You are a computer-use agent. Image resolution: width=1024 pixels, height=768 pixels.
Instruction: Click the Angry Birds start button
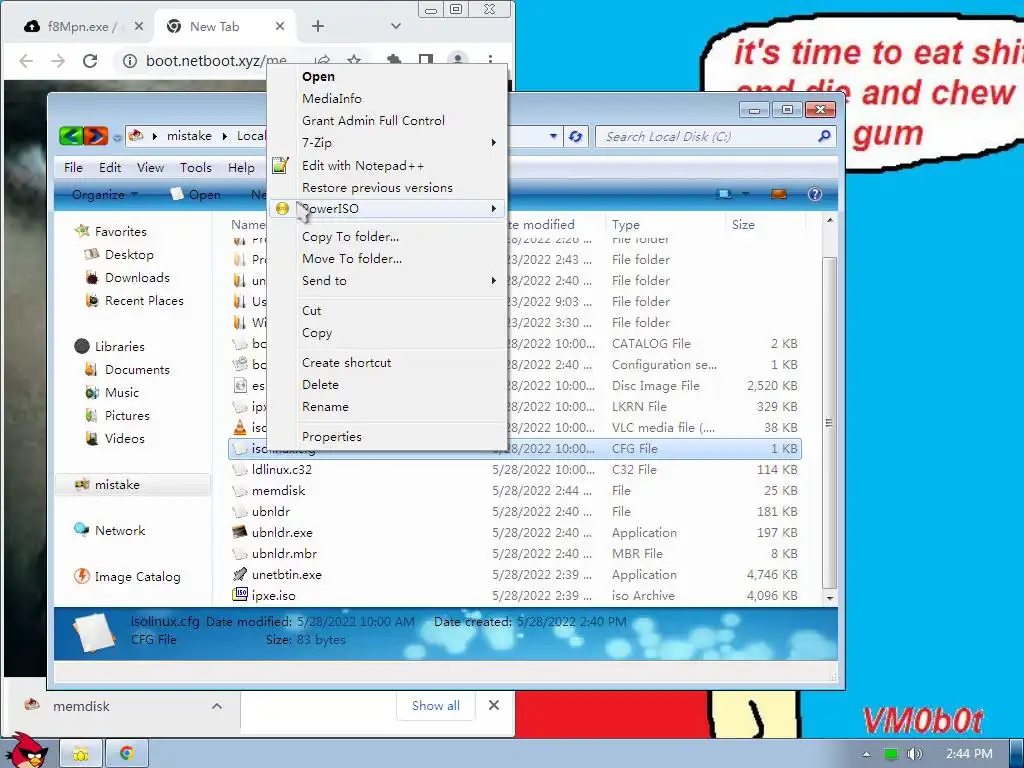click(x=27, y=751)
